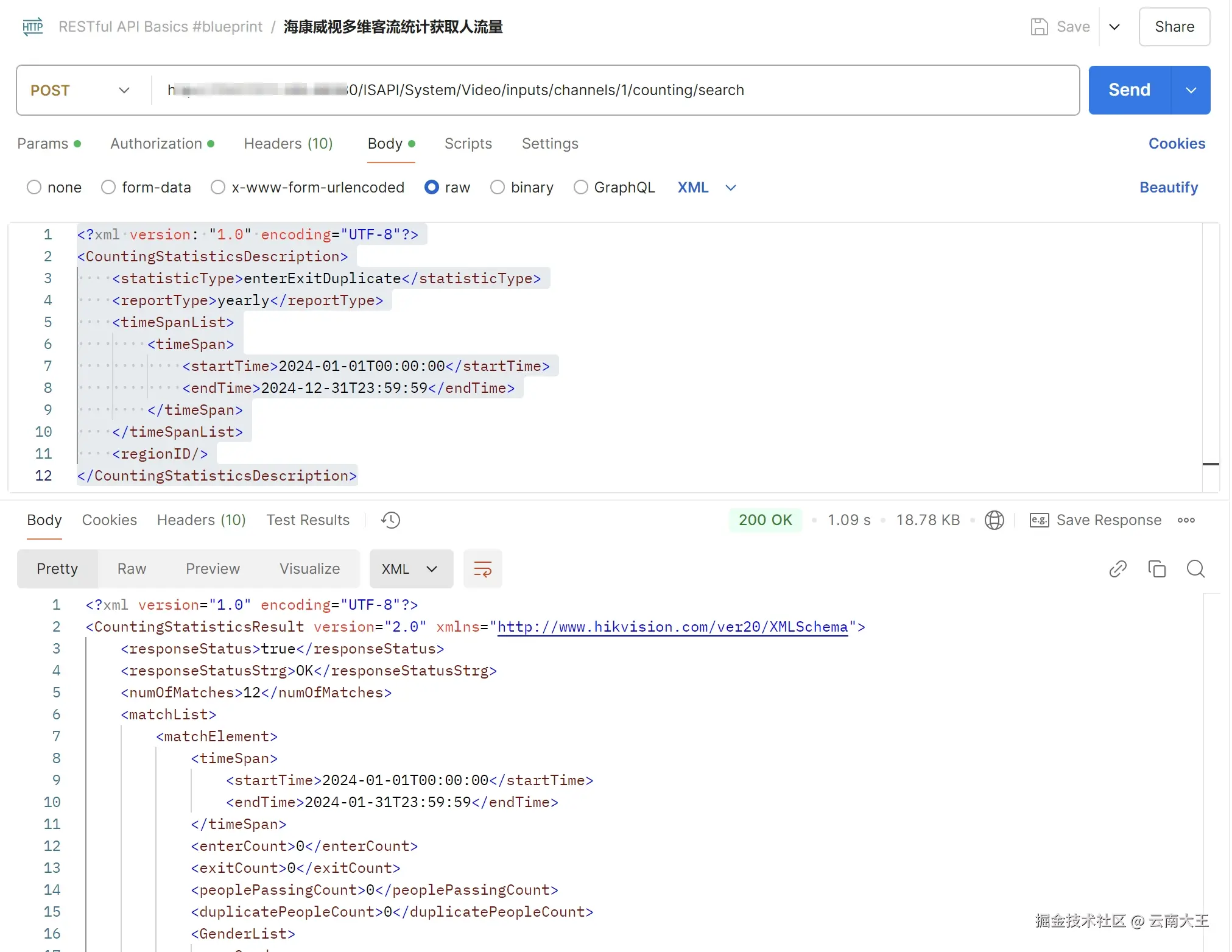Copy response link via chain icon
This screenshot has width=1232, height=952.
[x=1118, y=569]
